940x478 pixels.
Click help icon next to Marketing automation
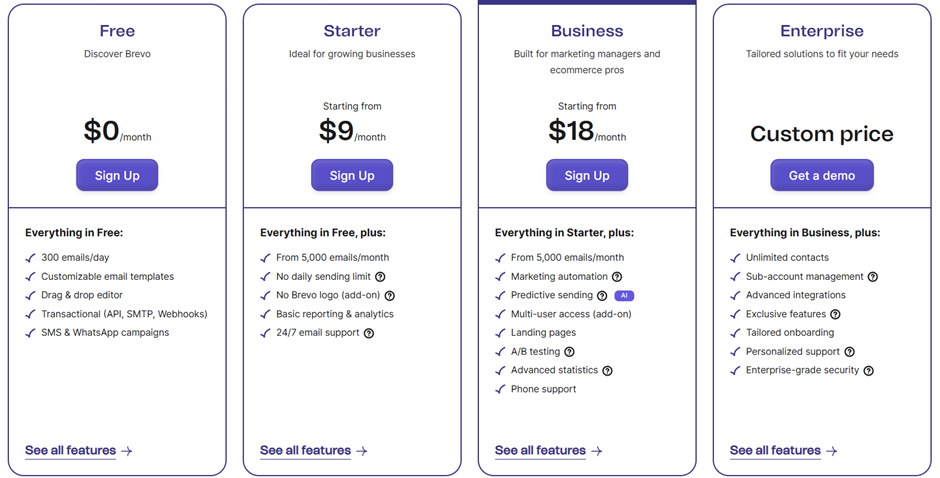617,277
